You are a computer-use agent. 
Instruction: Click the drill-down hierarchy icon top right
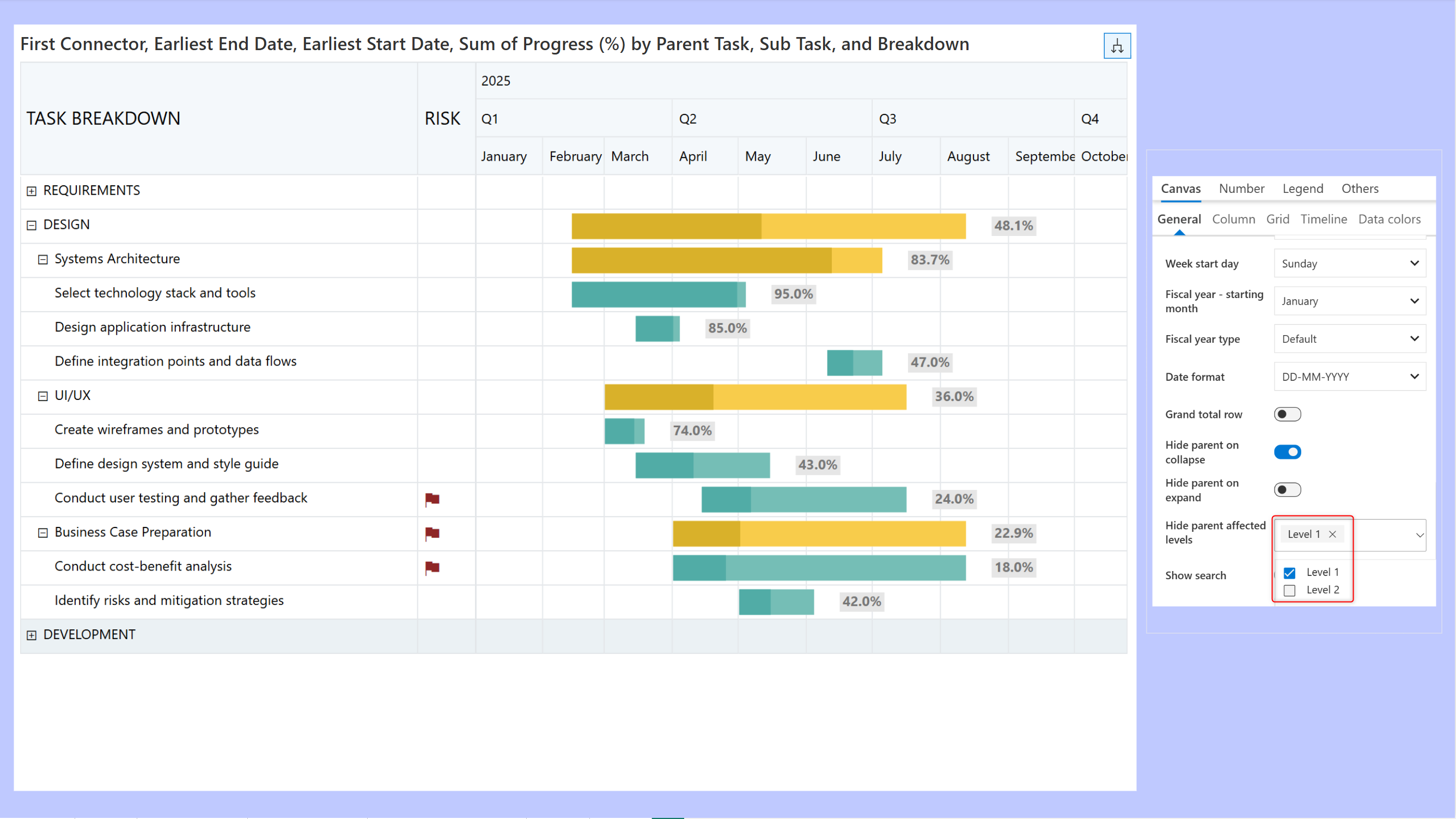point(1116,46)
